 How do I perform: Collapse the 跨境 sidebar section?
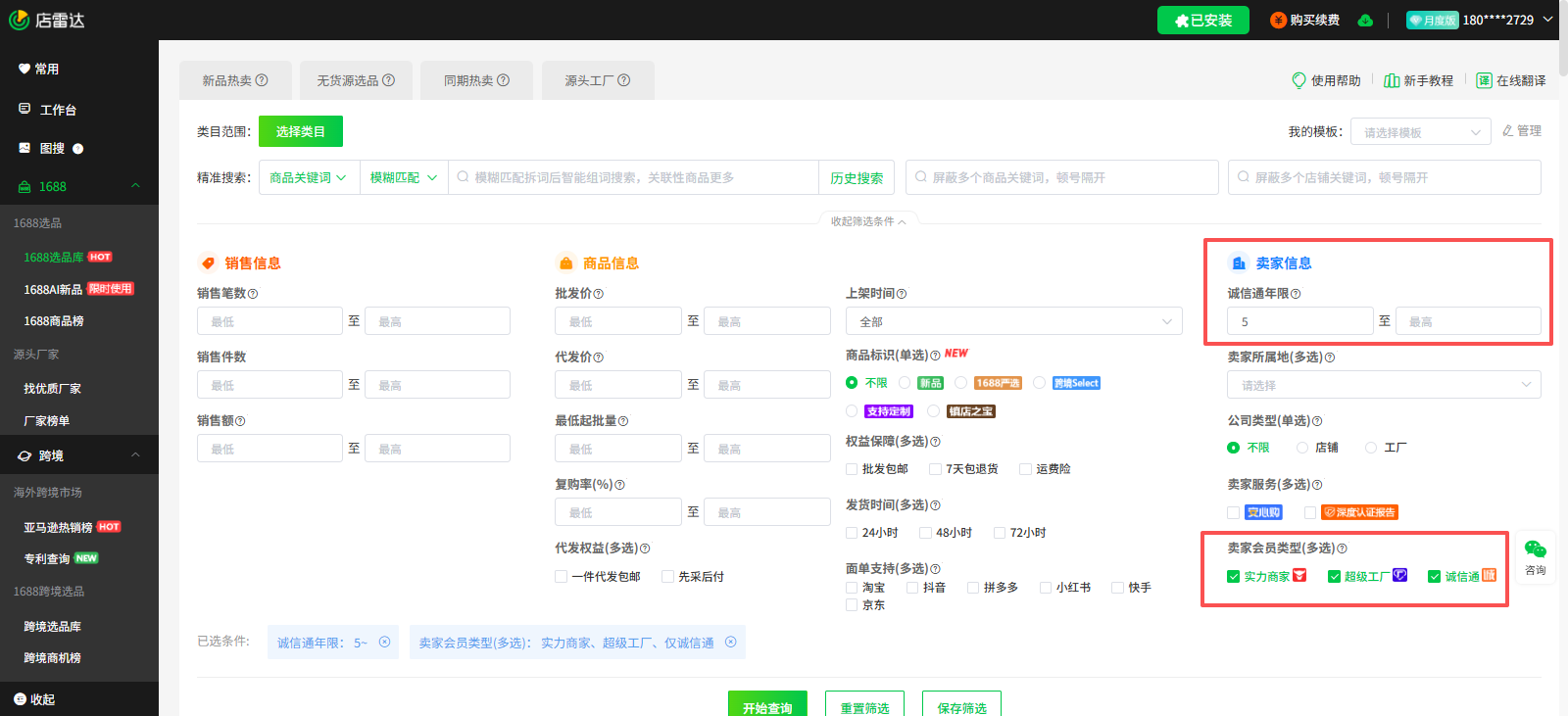point(135,455)
